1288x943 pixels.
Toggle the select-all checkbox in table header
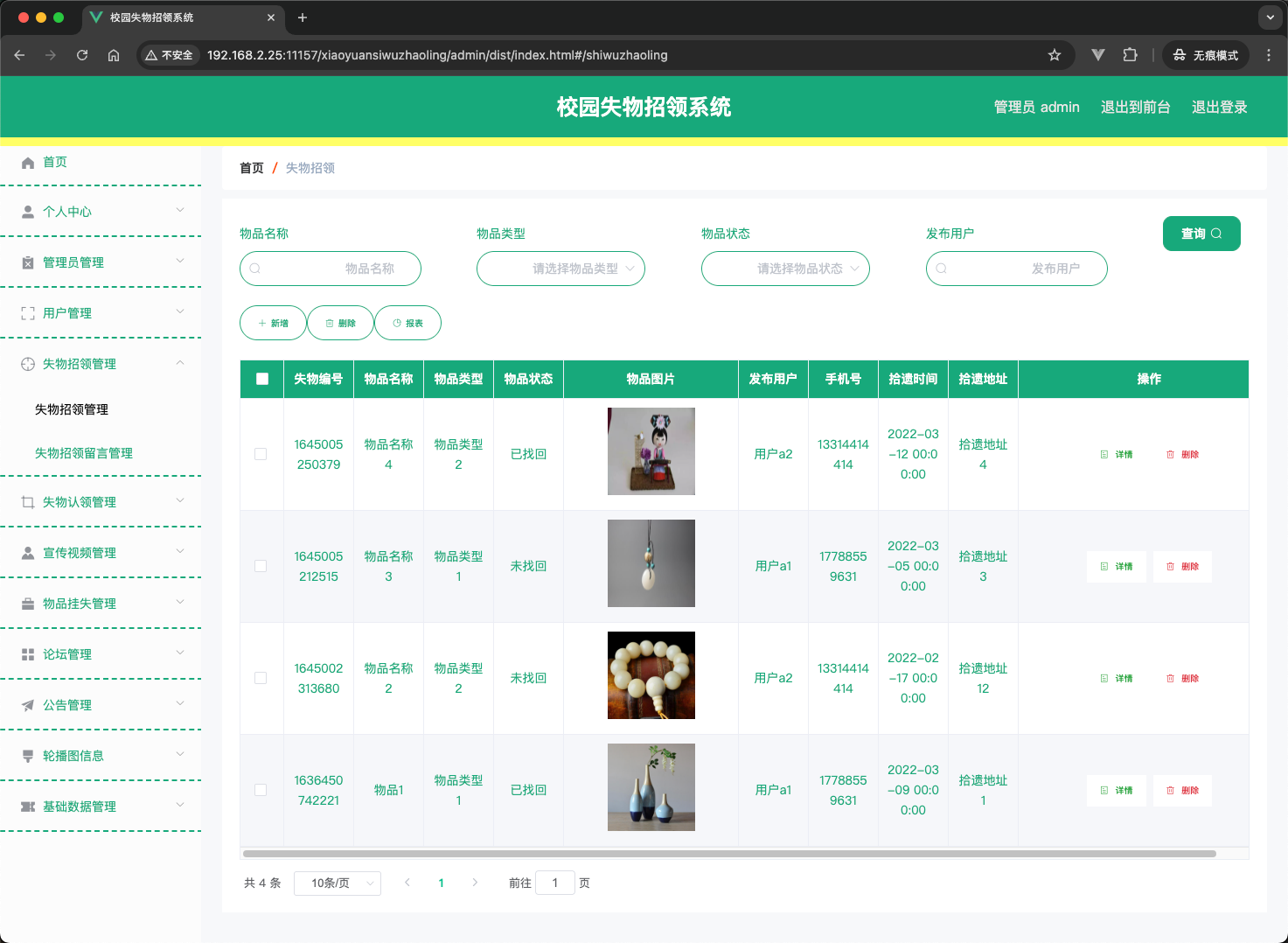coord(262,379)
